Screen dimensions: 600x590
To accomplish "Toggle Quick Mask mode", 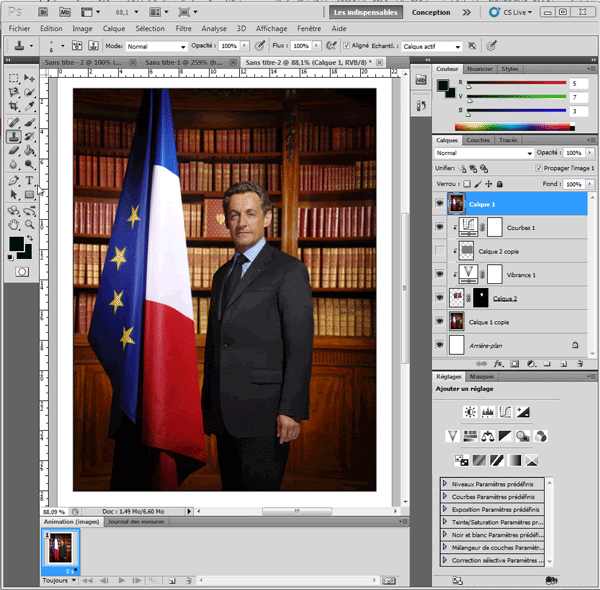I will (22, 272).
